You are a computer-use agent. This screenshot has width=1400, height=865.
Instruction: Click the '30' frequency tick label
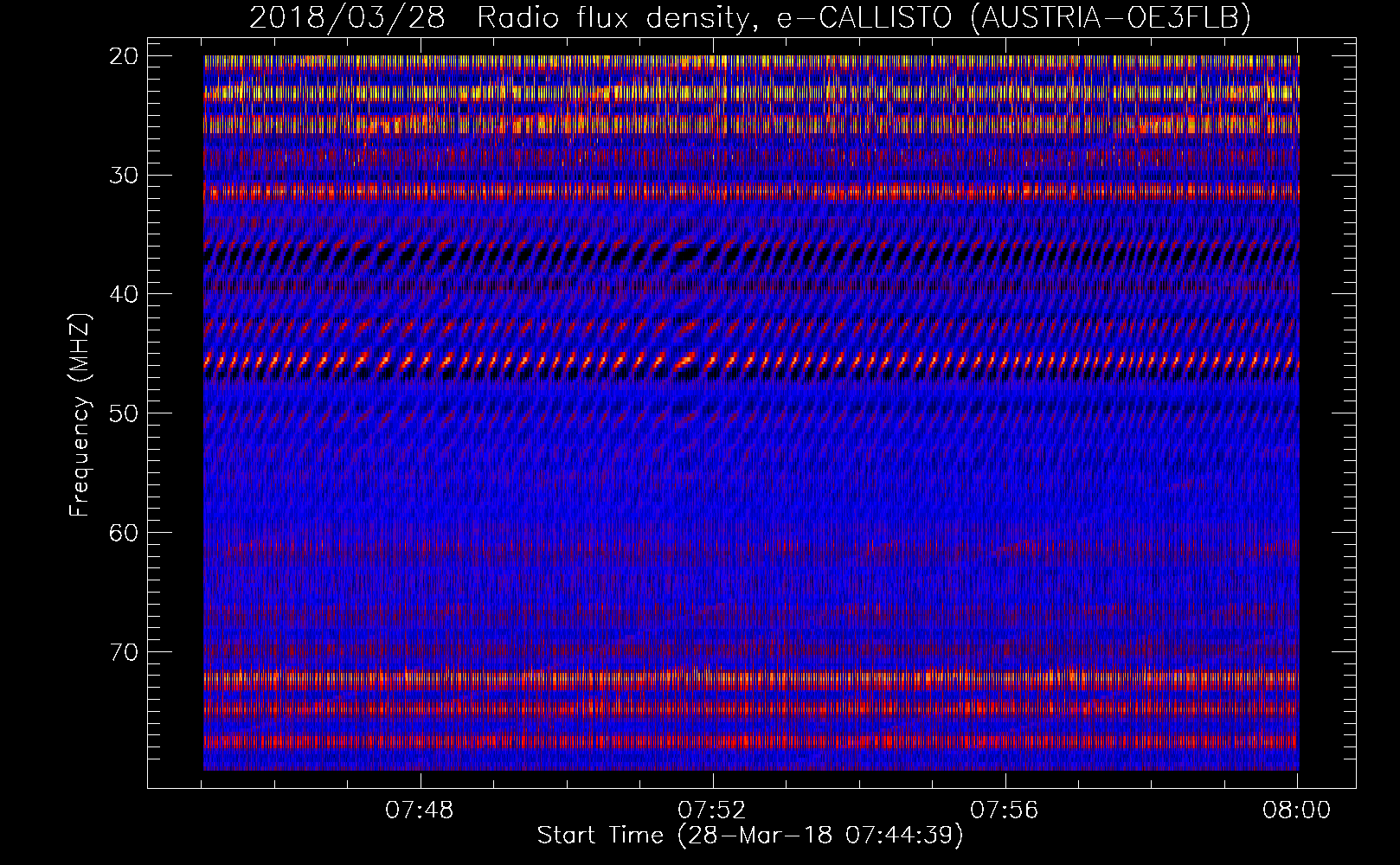coord(125,176)
